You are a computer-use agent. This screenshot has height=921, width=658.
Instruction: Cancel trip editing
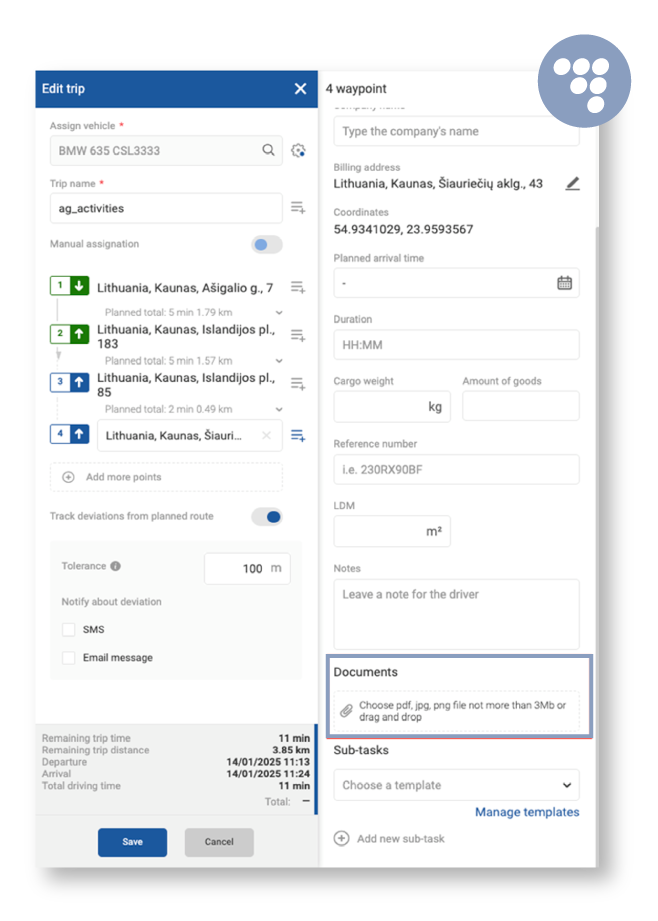tap(219, 842)
